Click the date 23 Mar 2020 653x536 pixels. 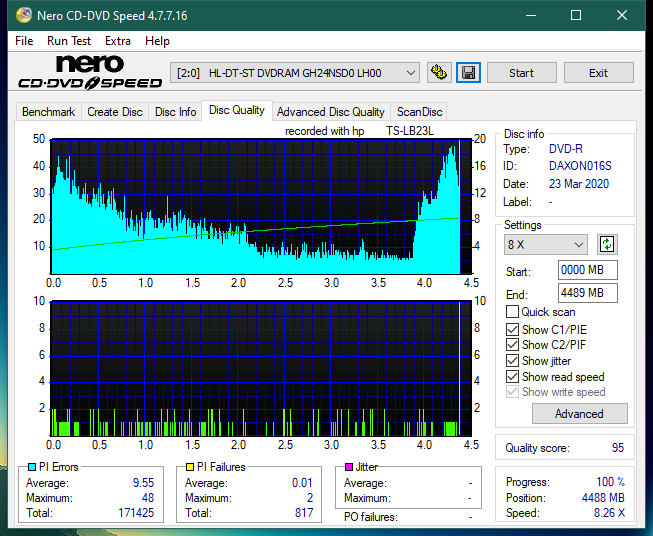tap(579, 184)
